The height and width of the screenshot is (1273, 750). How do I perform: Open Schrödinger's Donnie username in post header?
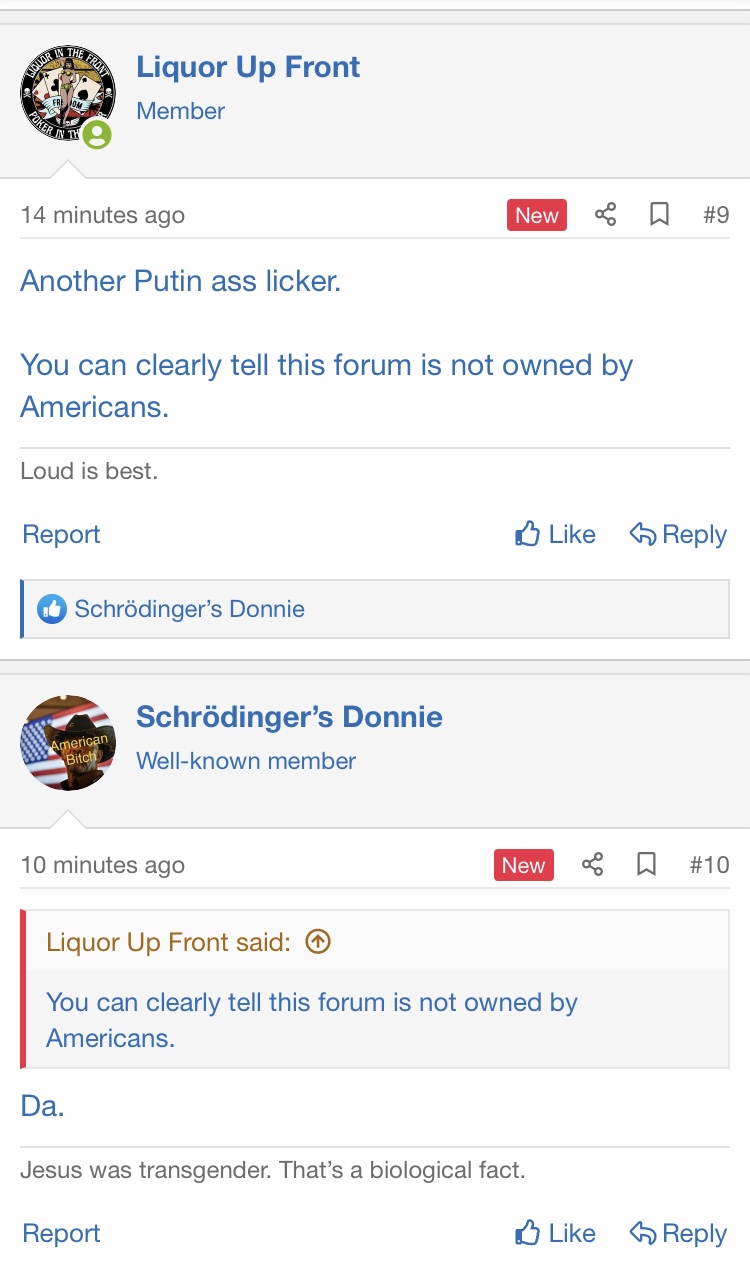click(x=289, y=717)
